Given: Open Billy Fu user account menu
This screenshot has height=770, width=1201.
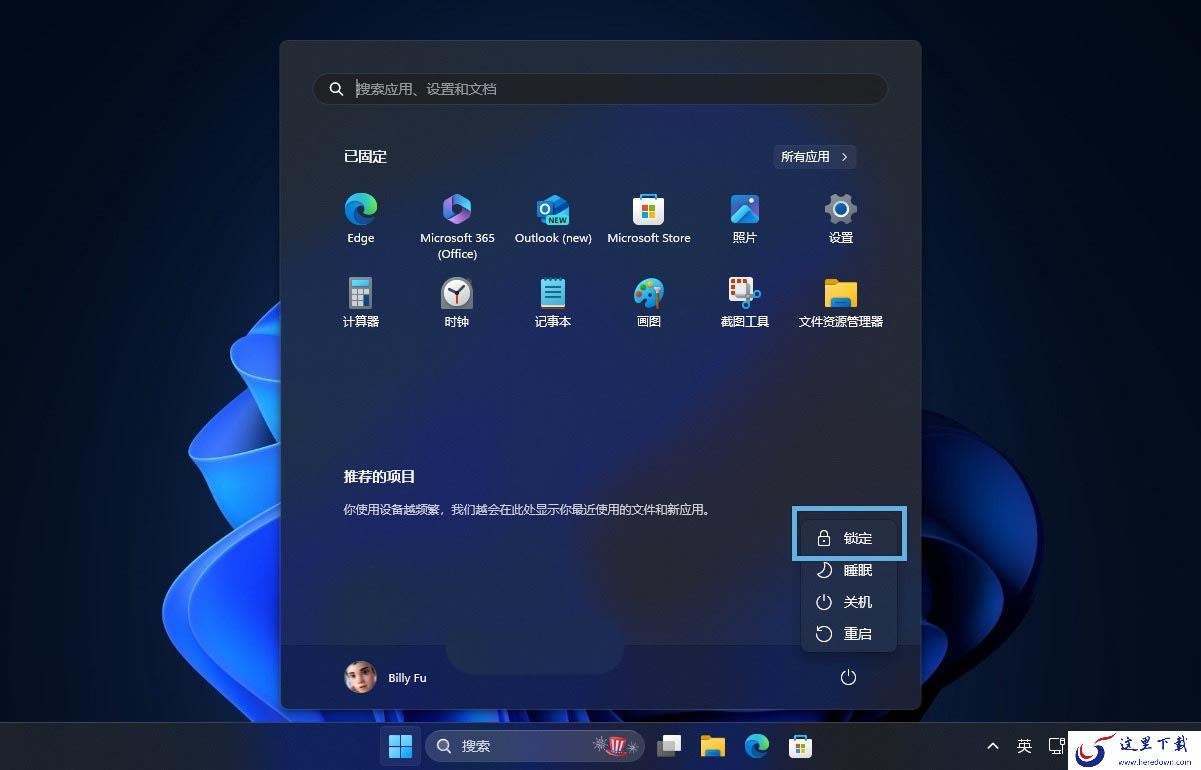Looking at the screenshot, I should coord(386,678).
